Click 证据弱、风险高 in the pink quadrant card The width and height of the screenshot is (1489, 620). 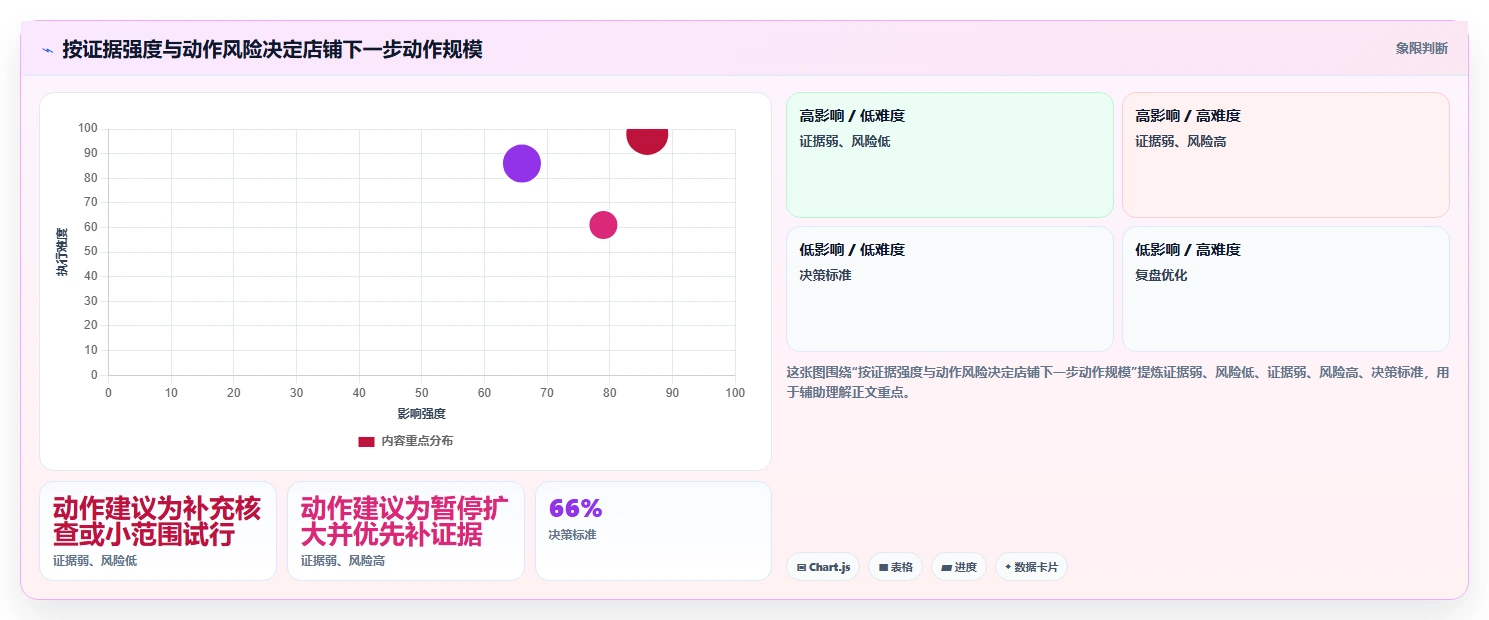[x=1180, y=141]
